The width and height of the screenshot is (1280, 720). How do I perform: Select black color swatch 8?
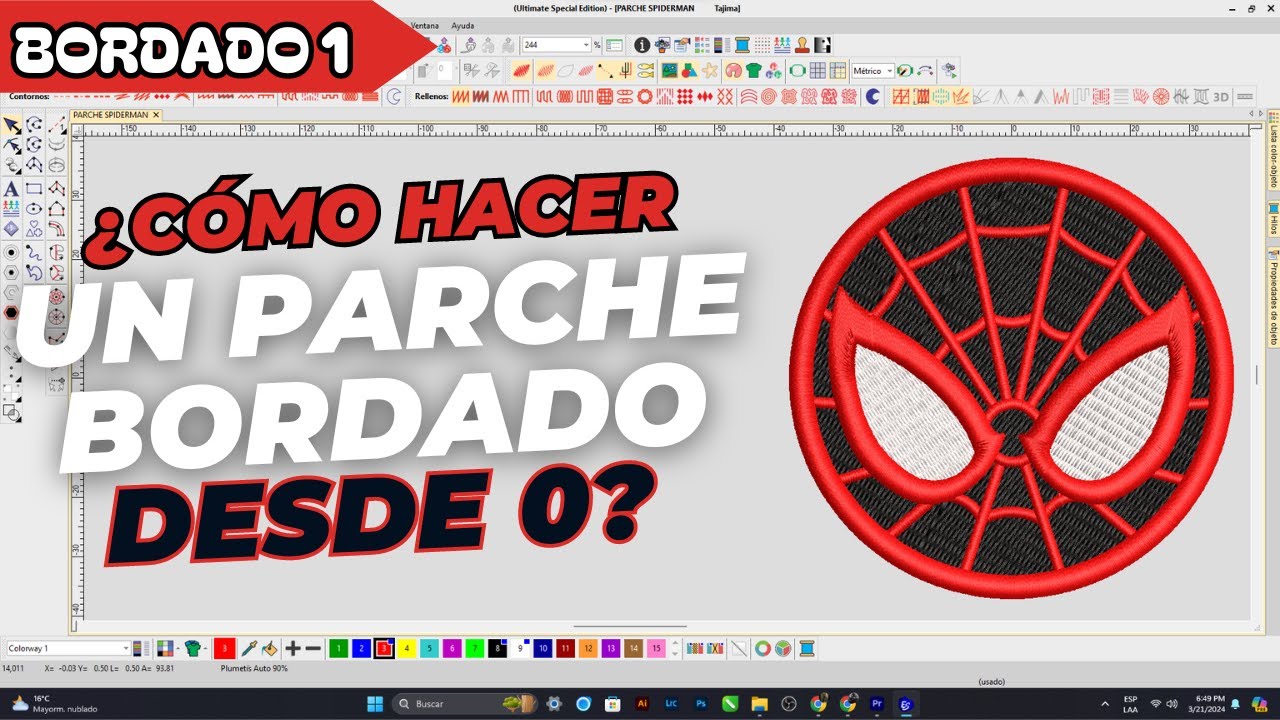(497, 649)
